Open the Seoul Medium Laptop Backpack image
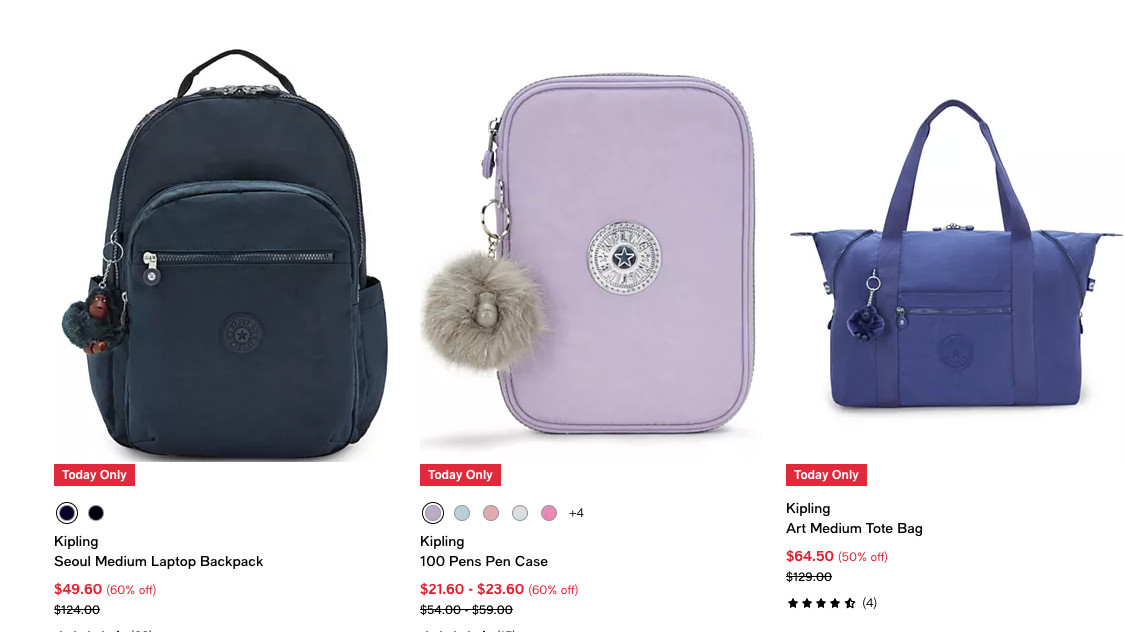 coord(225,253)
